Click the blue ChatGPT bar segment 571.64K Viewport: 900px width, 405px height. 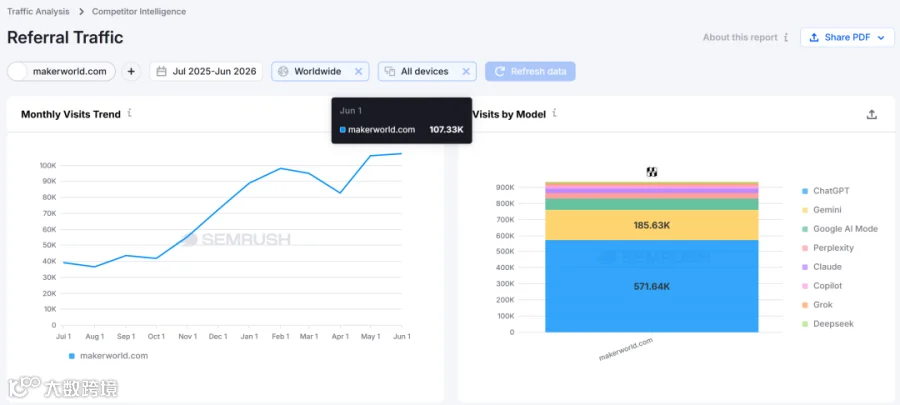[x=651, y=286]
